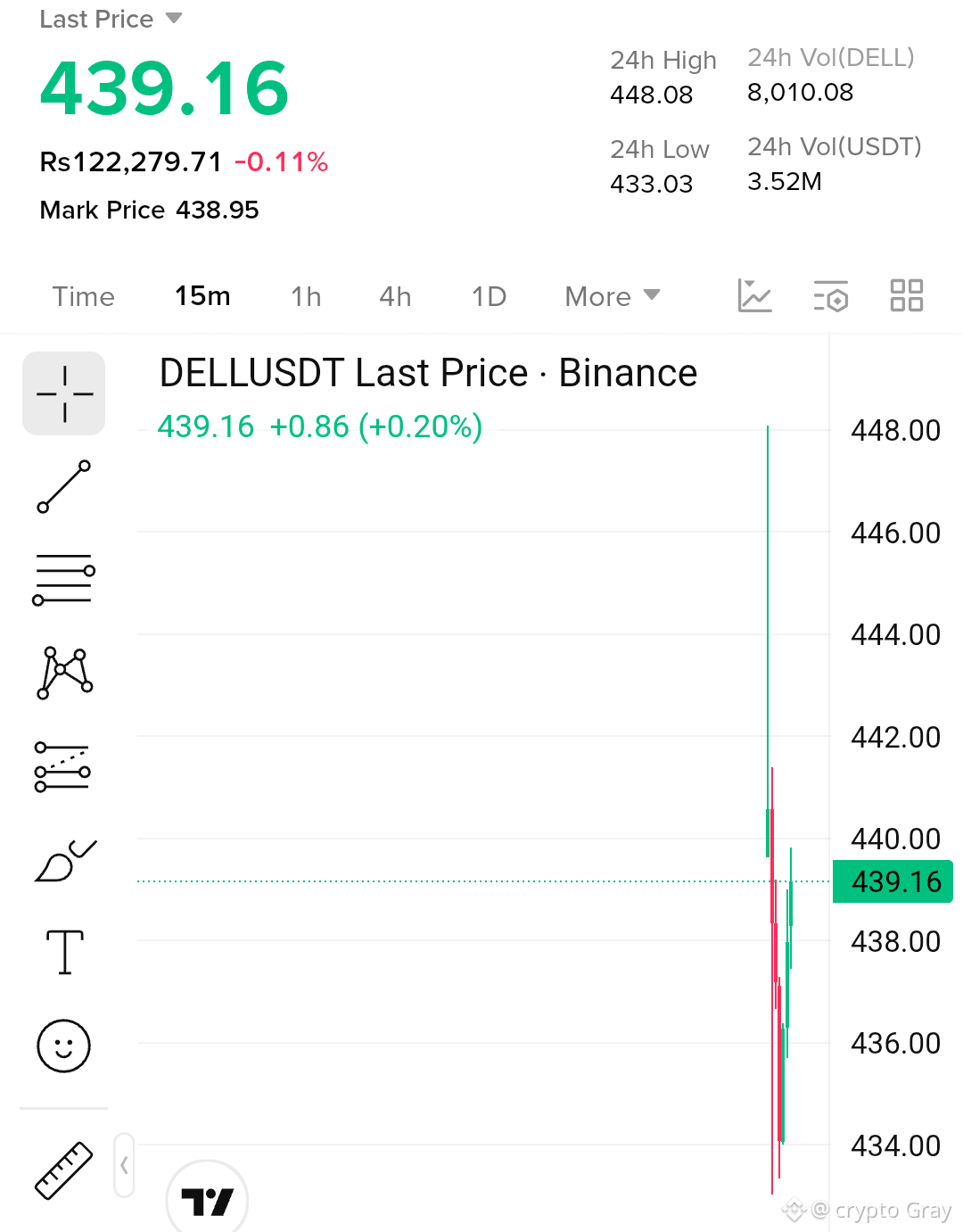Open the emoji sticker tool
Viewport: 963px width, 1232px height.
[64, 1046]
